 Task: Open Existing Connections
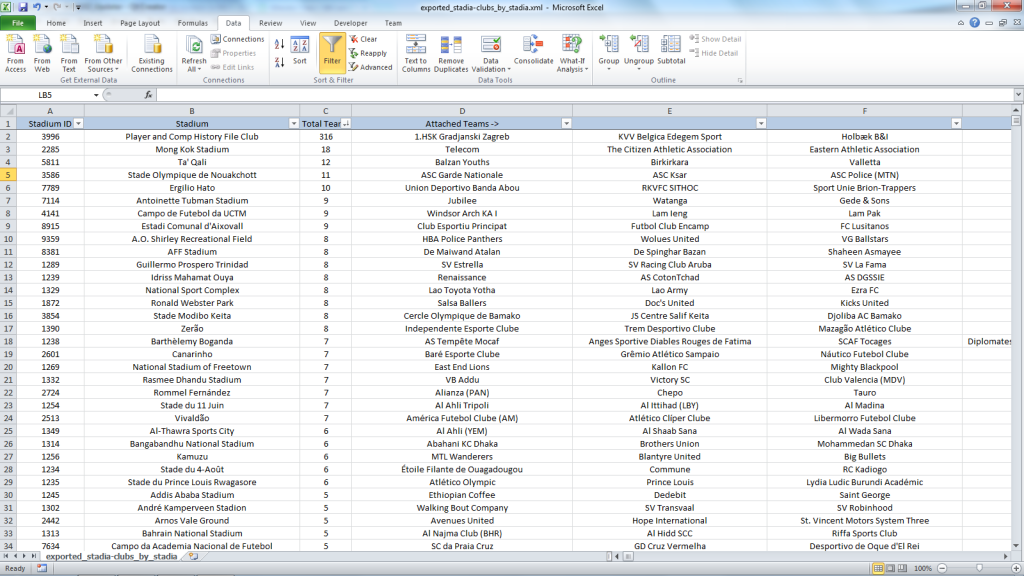point(152,54)
